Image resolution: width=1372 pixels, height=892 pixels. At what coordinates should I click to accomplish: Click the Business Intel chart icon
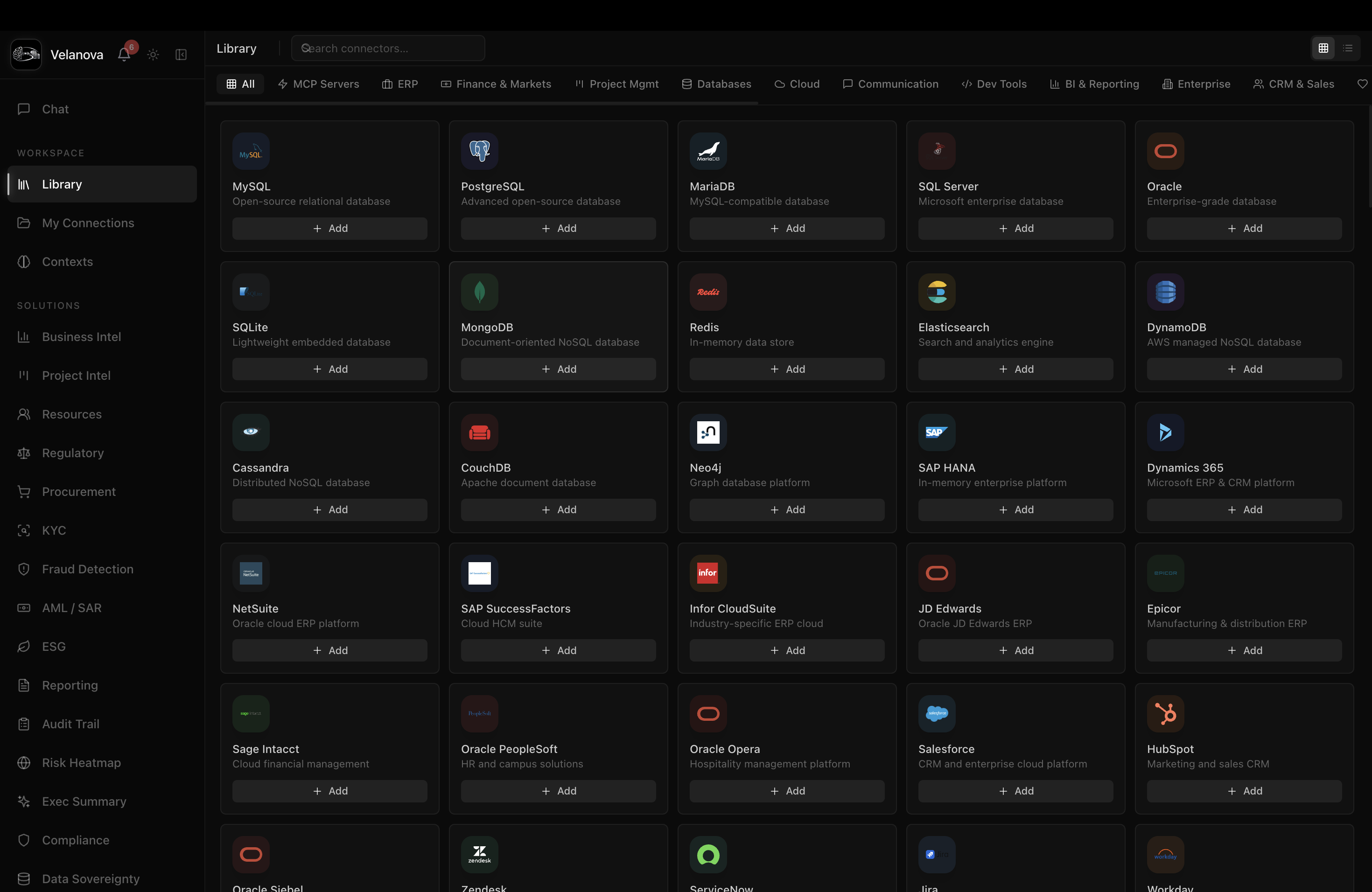[x=23, y=336]
